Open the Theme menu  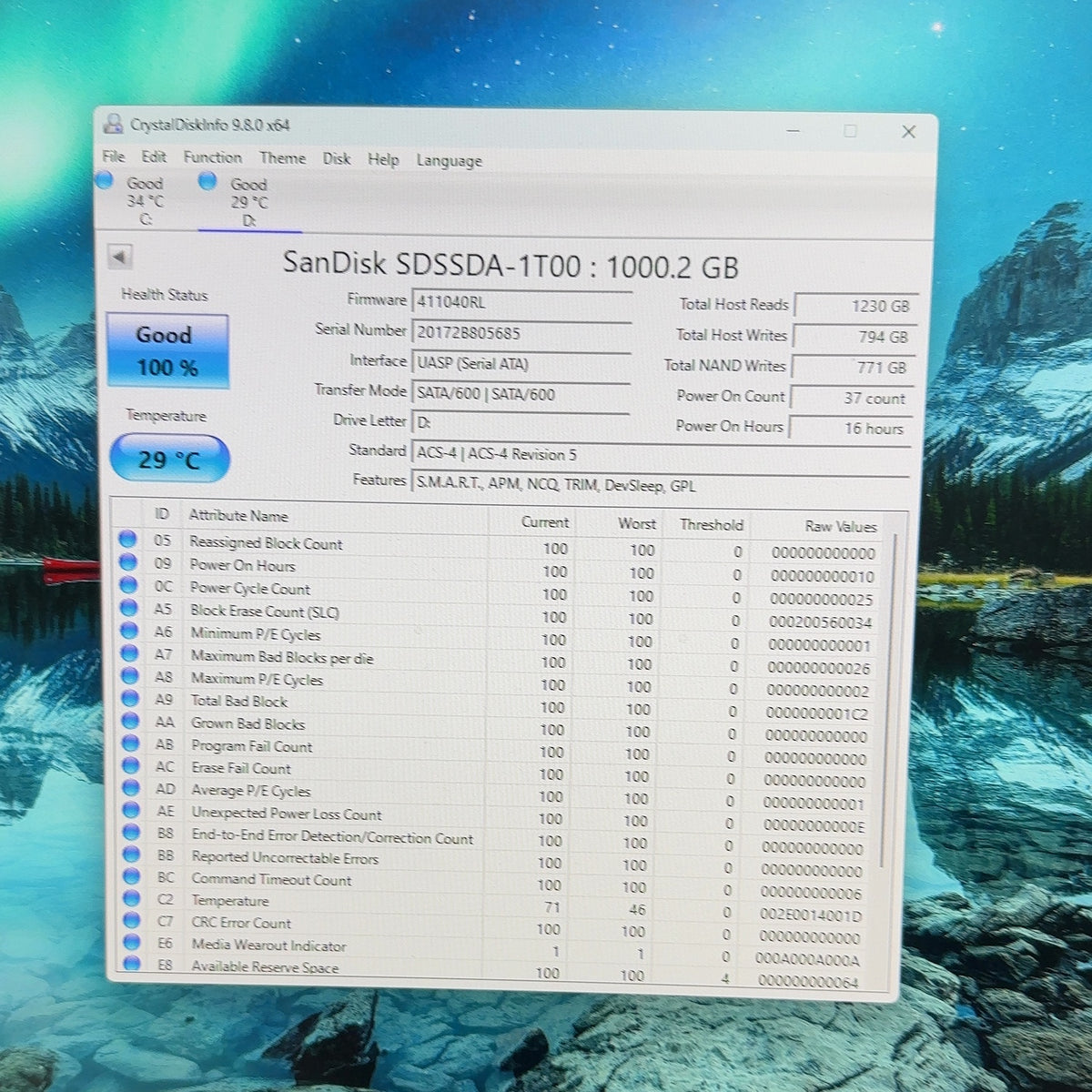pyautogui.click(x=283, y=158)
